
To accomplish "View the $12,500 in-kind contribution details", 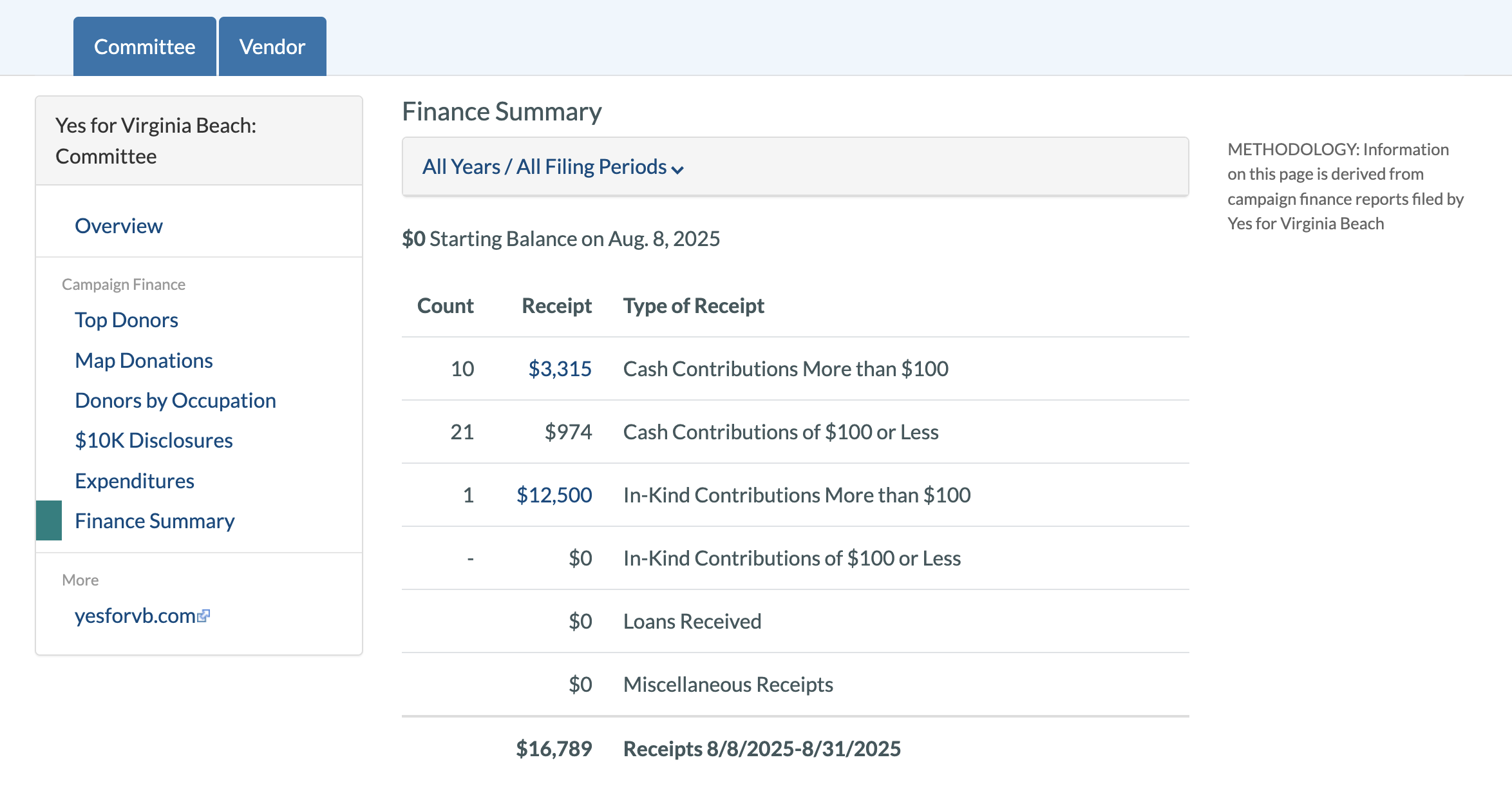I will [554, 495].
